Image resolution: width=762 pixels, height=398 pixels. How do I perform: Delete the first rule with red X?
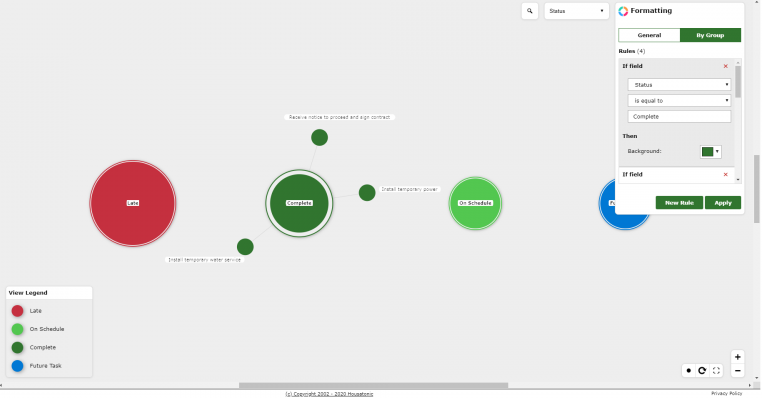pyautogui.click(x=726, y=66)
